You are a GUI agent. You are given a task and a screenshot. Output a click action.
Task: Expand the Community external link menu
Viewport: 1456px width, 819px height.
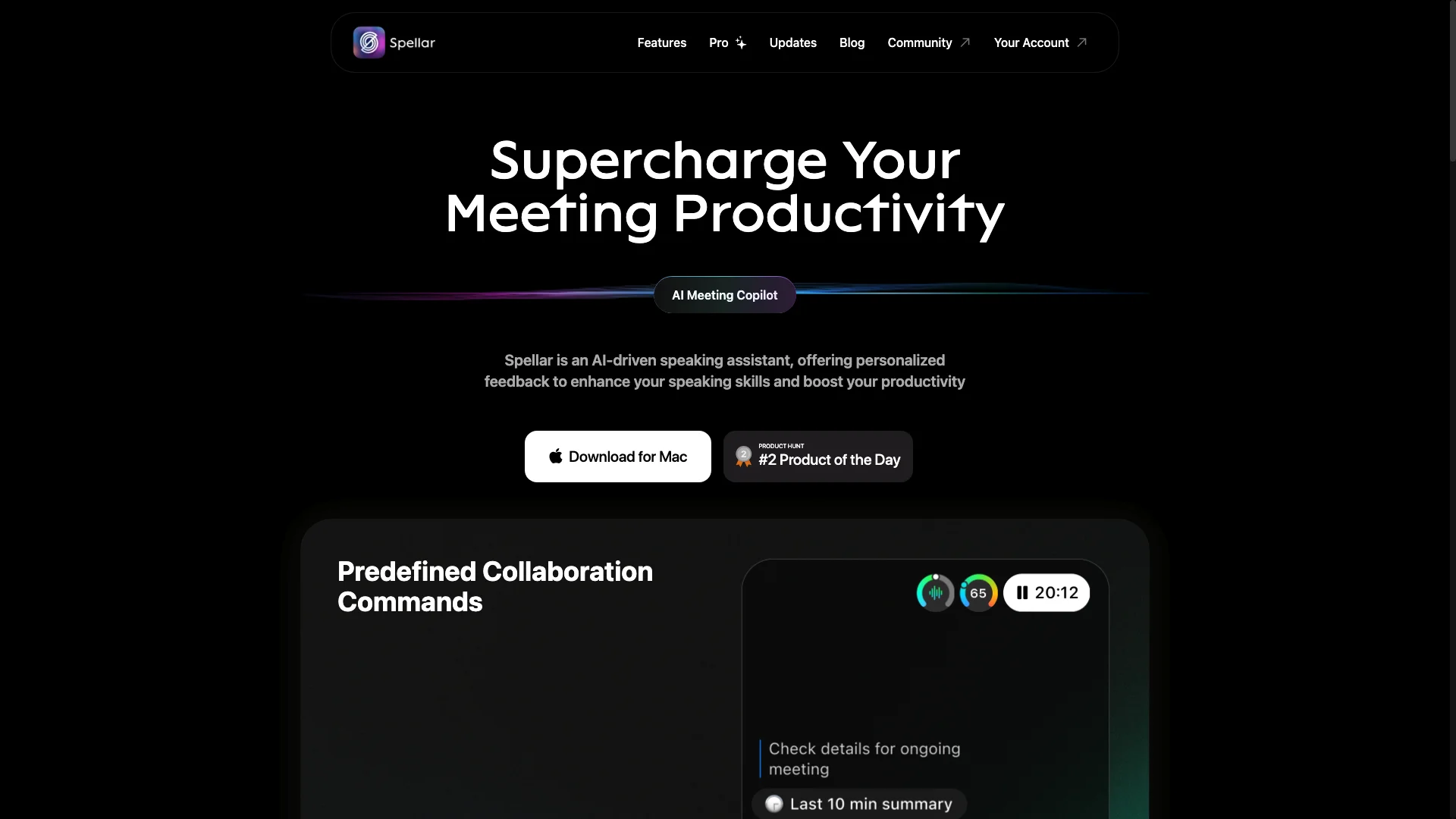coord(928,42)
